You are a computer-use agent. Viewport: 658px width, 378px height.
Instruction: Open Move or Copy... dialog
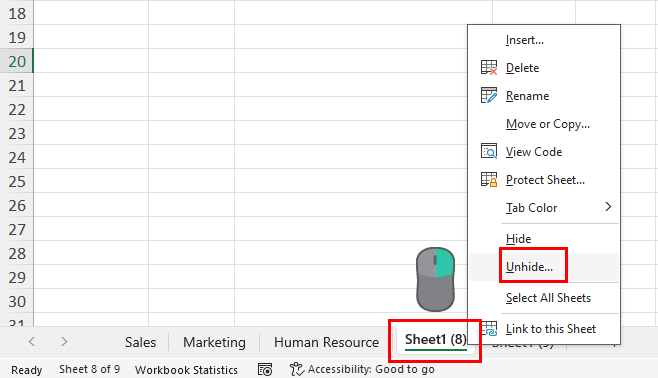[x=548, y=124]
